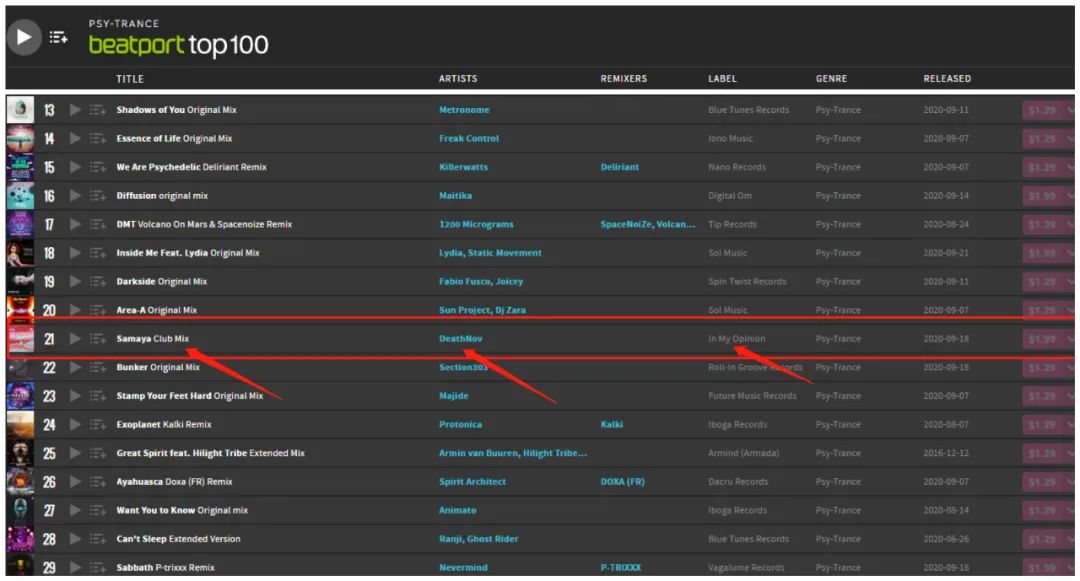Open artist Maitika page
This screenshot has height=581, width=1080.
(455, 196)
